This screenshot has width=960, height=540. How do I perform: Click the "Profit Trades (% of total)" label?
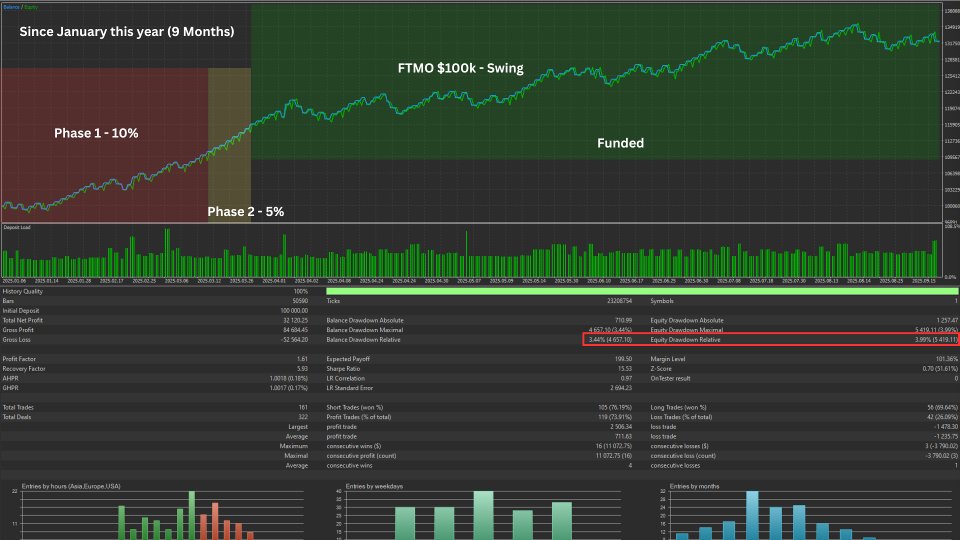[359, 418]
